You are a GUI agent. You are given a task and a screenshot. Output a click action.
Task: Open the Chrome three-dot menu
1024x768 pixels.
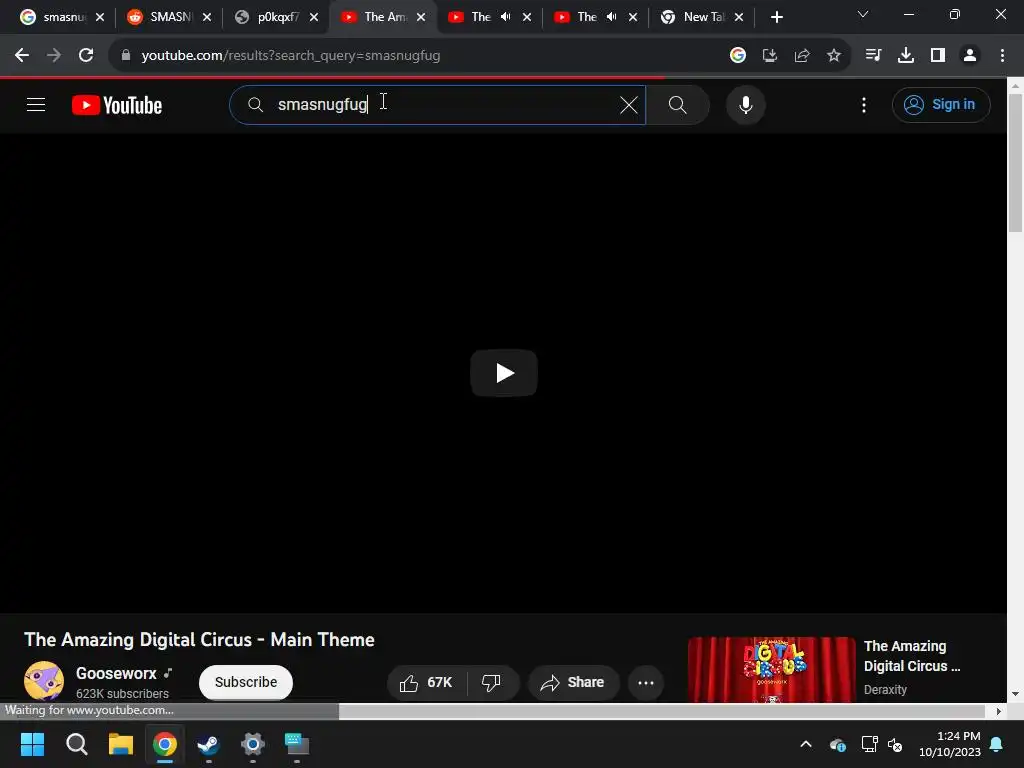[x=1002, y=56]
